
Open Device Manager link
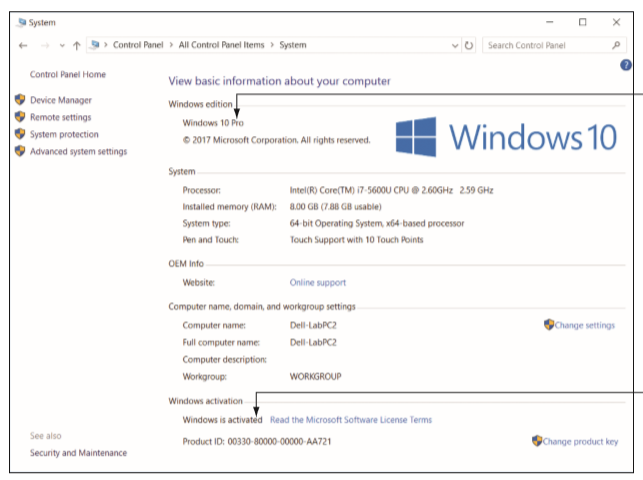pyautogui.click(x=61, y=100)
